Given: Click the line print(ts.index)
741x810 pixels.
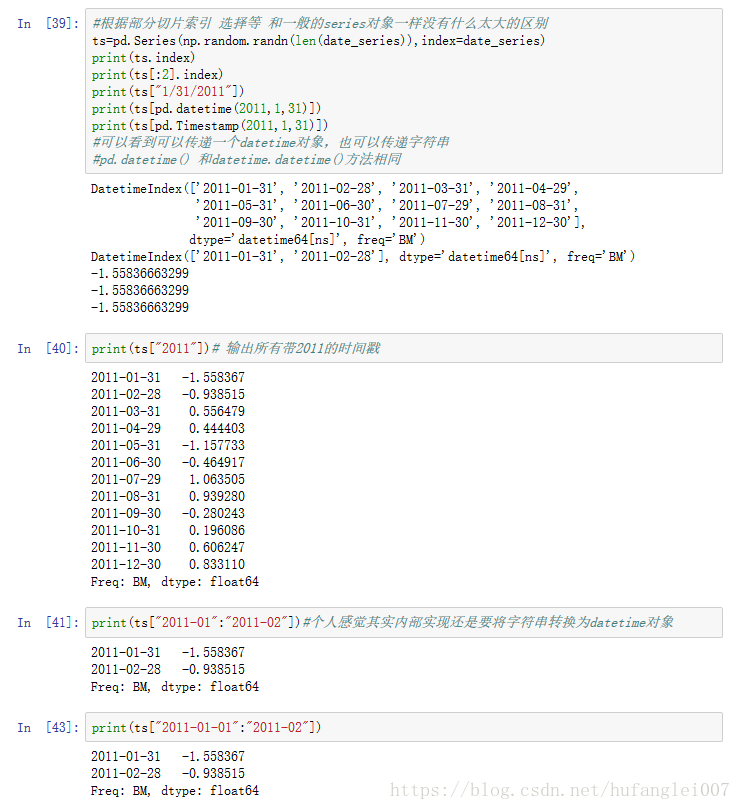Looking at the screenshot, I should click(x=143, y=58).
